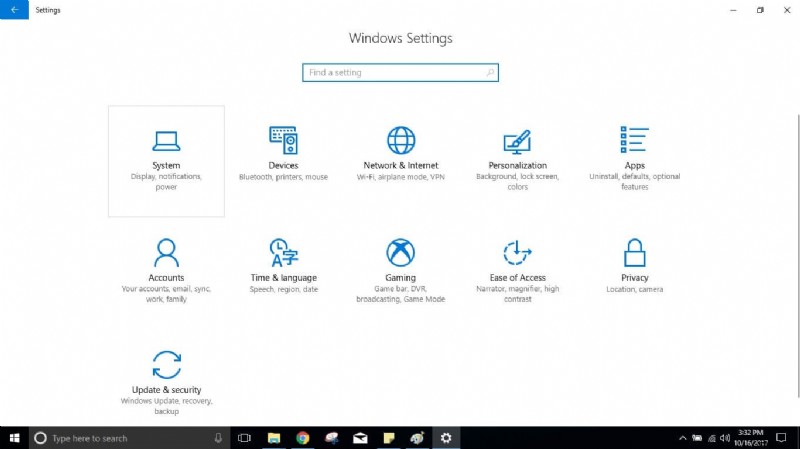Click 'Windows Update, recovery, backup' description
Image resolution: width=800 pixels, height=449 pixels.
coord(167,406)
